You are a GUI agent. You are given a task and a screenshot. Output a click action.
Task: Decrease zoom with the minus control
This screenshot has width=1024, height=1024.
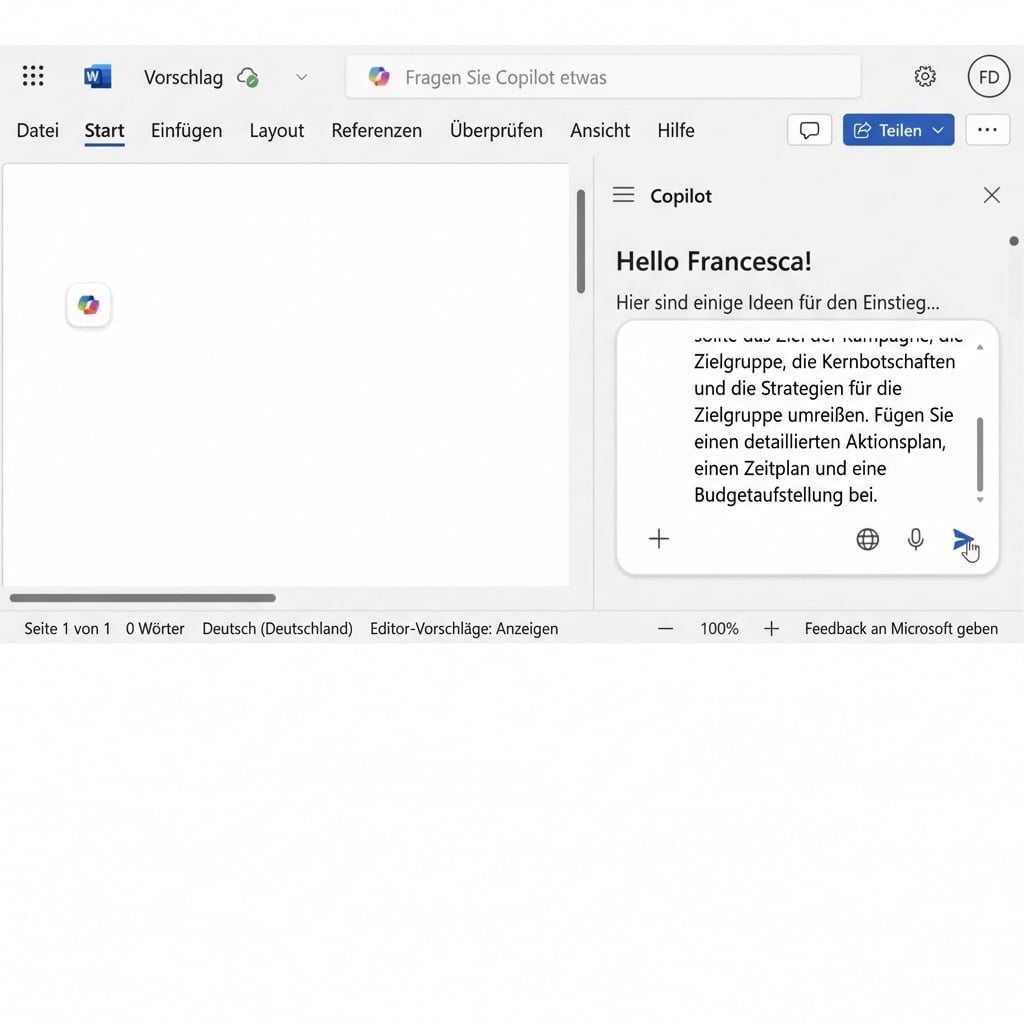pyautogui.click(x=665, y=628)
